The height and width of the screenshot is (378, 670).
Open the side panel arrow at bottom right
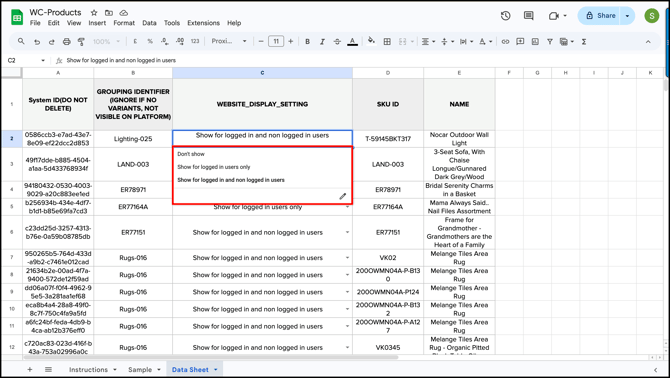click(x=655, y=370)
